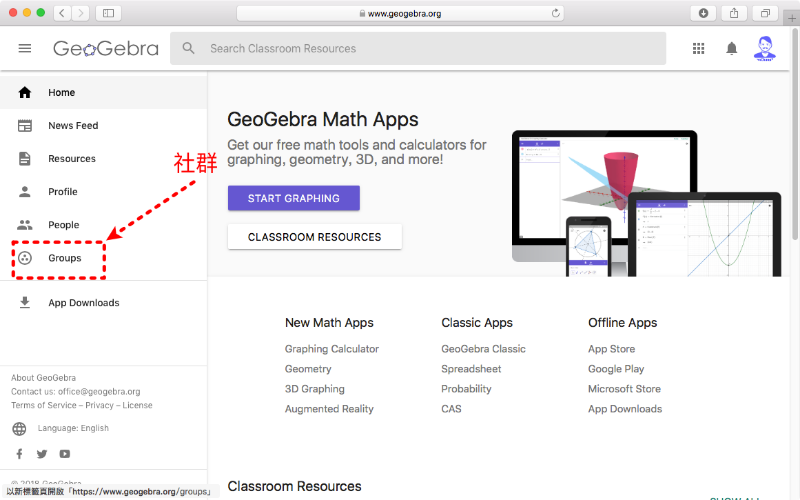Open the CAS link
Viewport: 800px width, 500px height.
coord(452,409)
